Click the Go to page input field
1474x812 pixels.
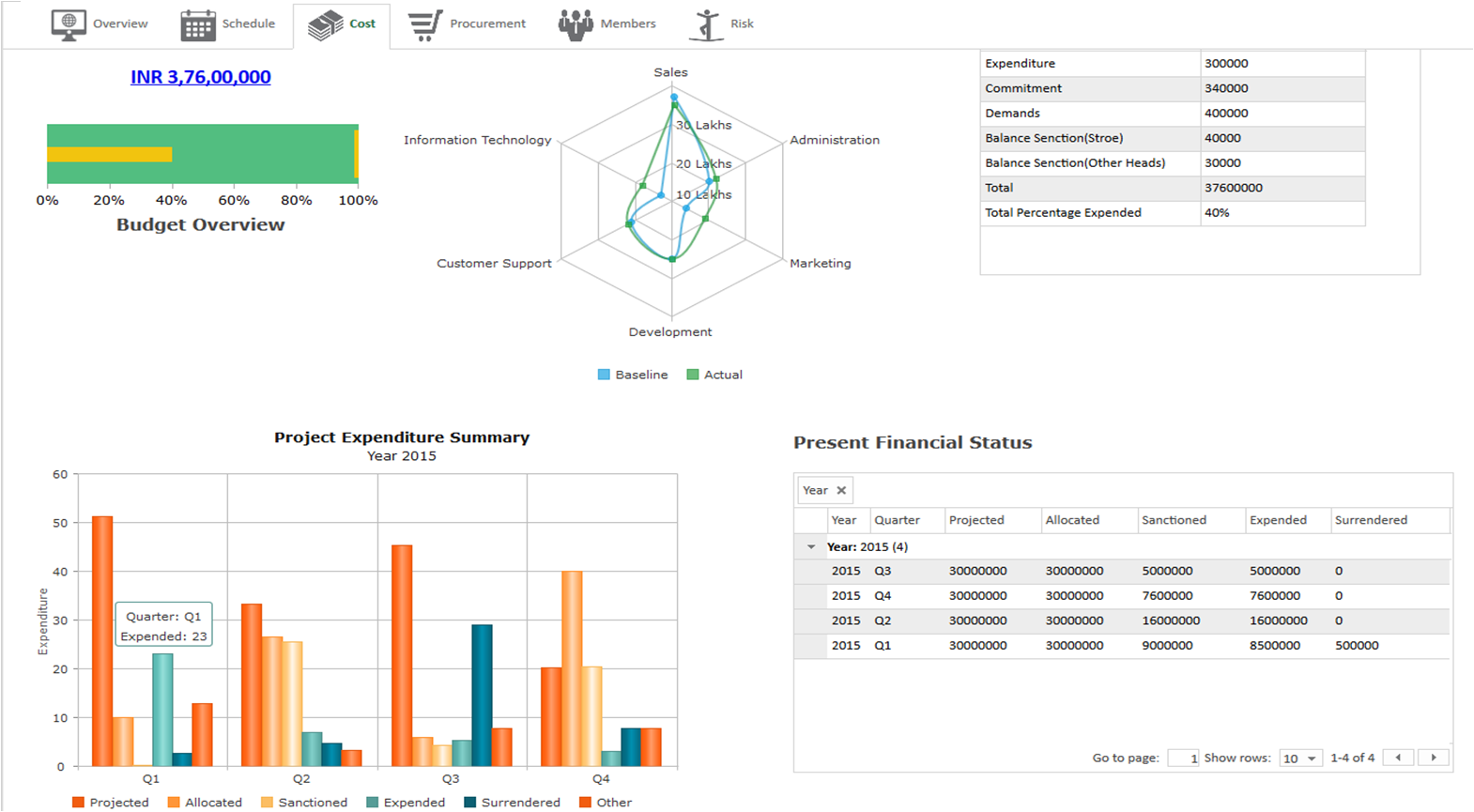1183,758
